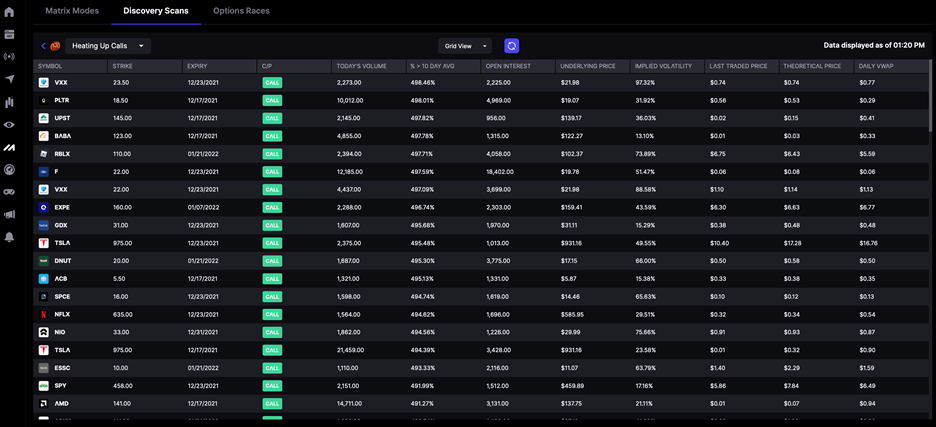936x427 pixels.
Task: Open the Heating Up Calls dropdown
Action: point(108,46)
